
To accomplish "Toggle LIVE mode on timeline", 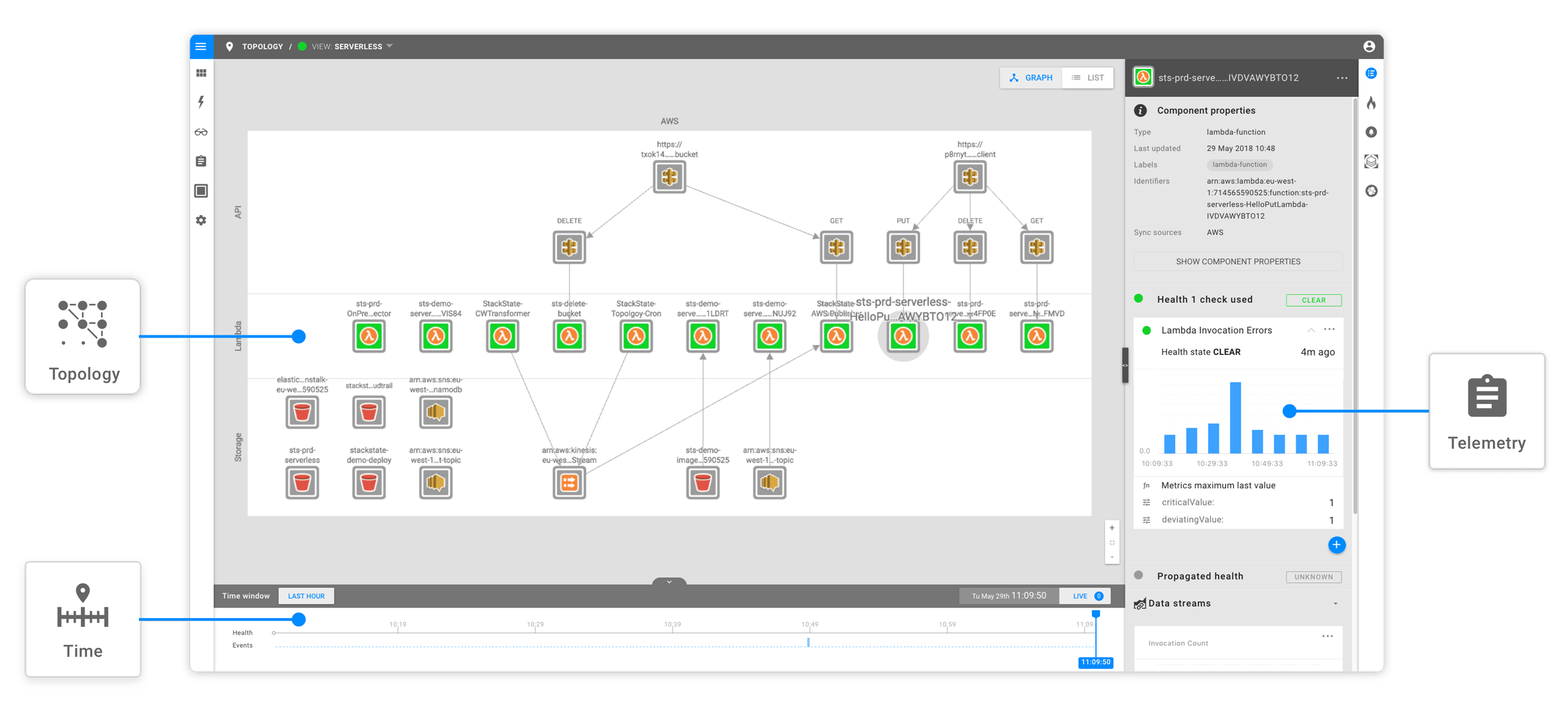I will point(1085,596).
